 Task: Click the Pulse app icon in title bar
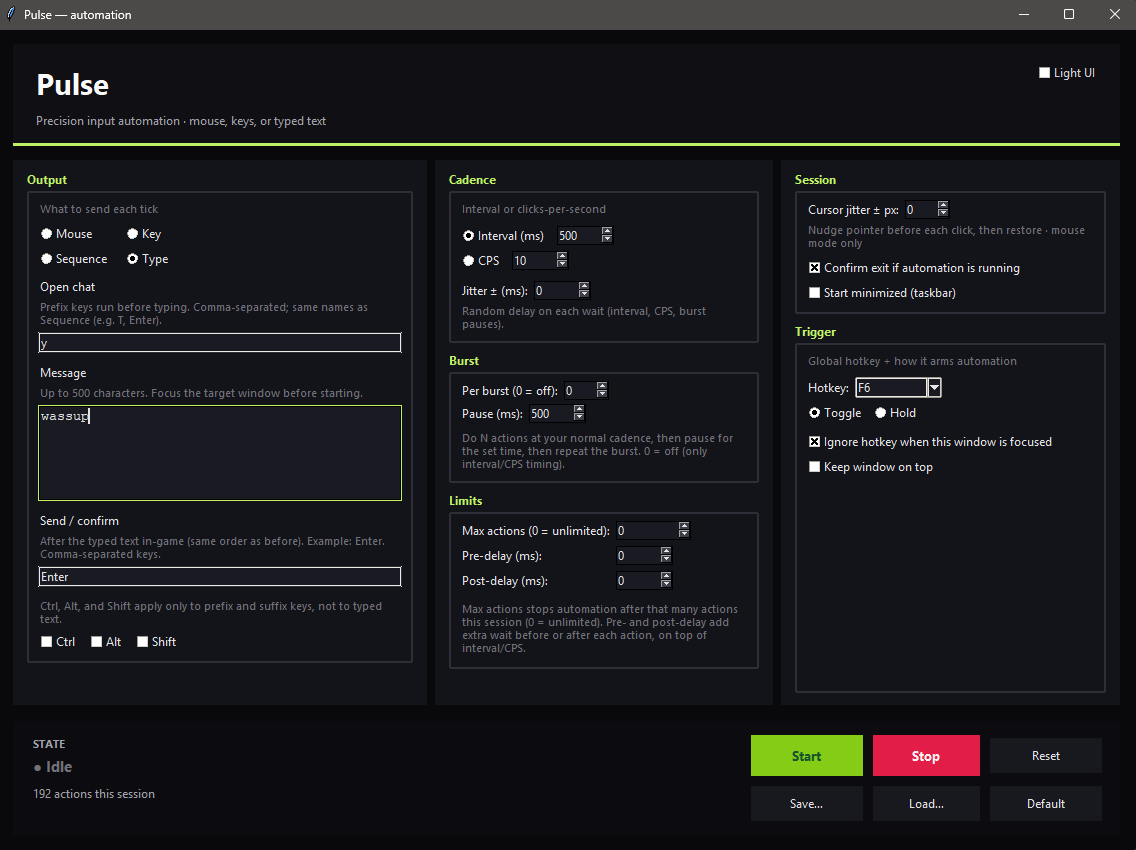[11, 14]
